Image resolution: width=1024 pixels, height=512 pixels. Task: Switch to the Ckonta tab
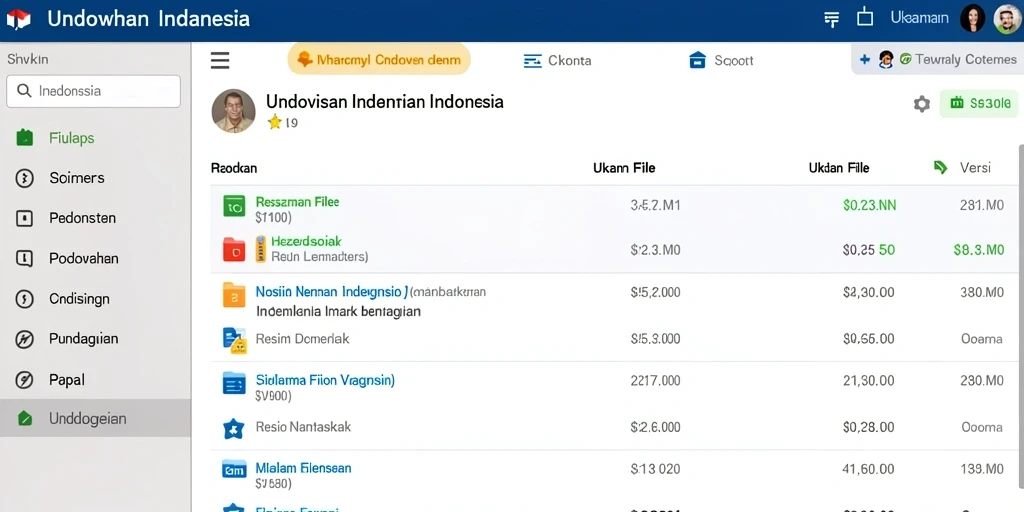coord(558,61)
